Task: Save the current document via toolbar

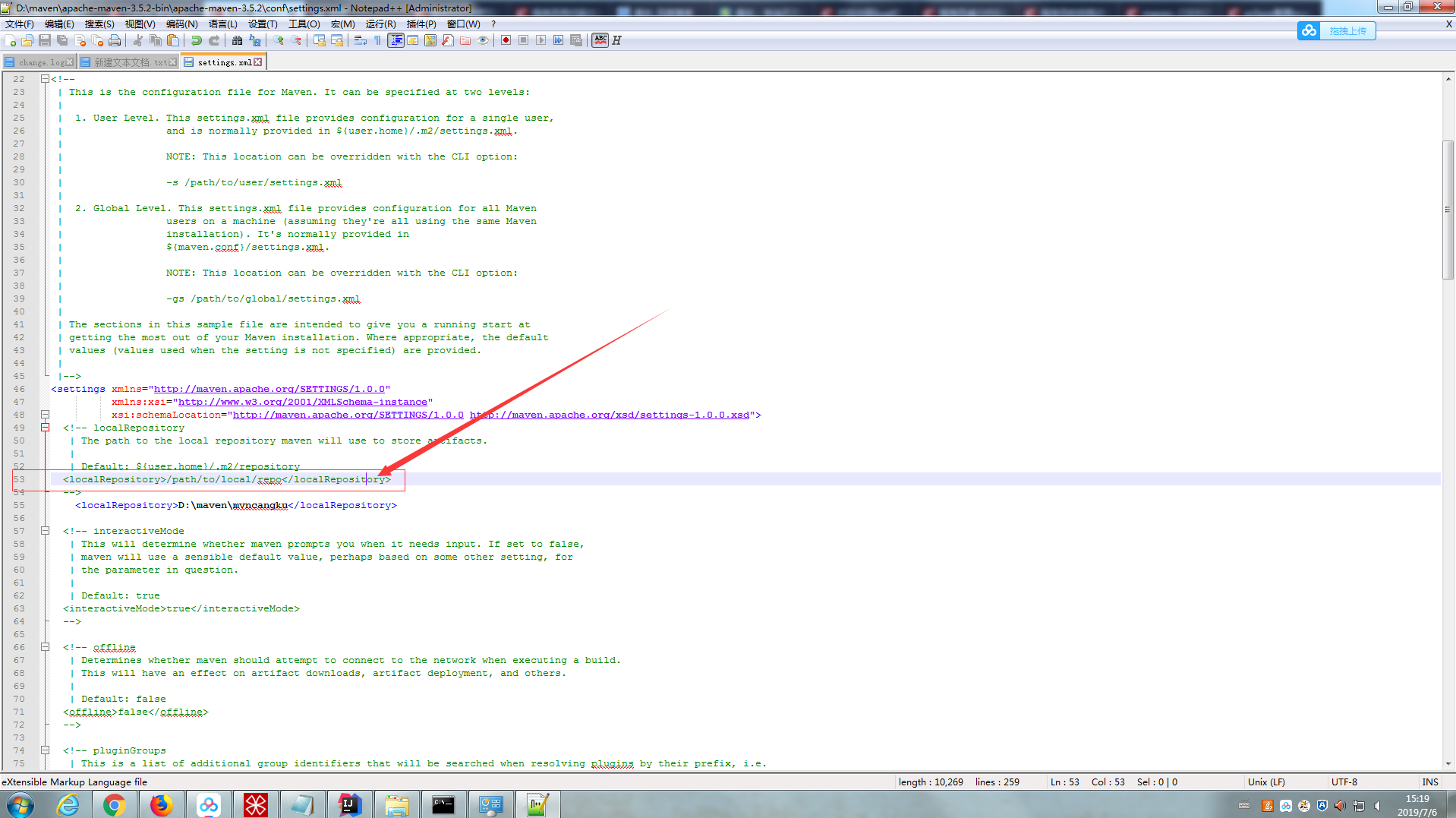Action: (45, 40)
